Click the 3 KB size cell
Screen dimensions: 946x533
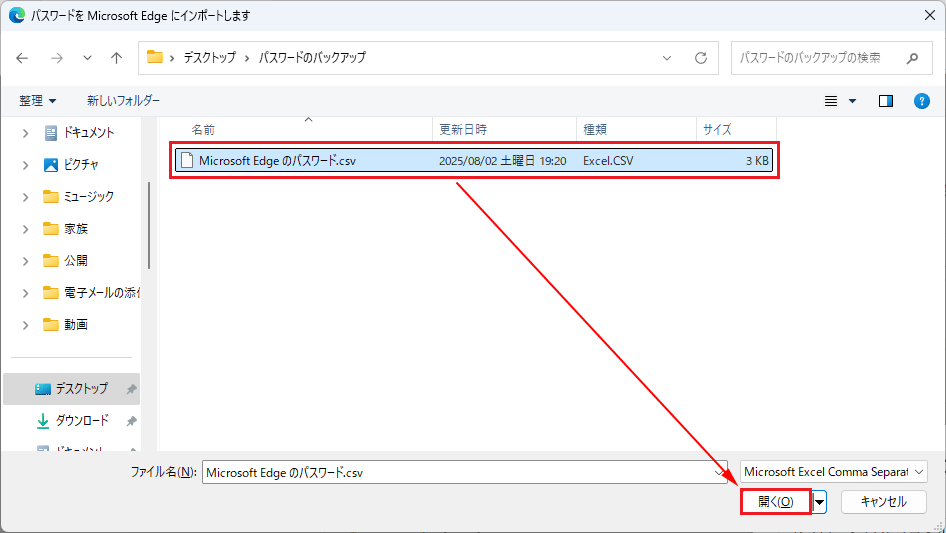pos(757,161)
